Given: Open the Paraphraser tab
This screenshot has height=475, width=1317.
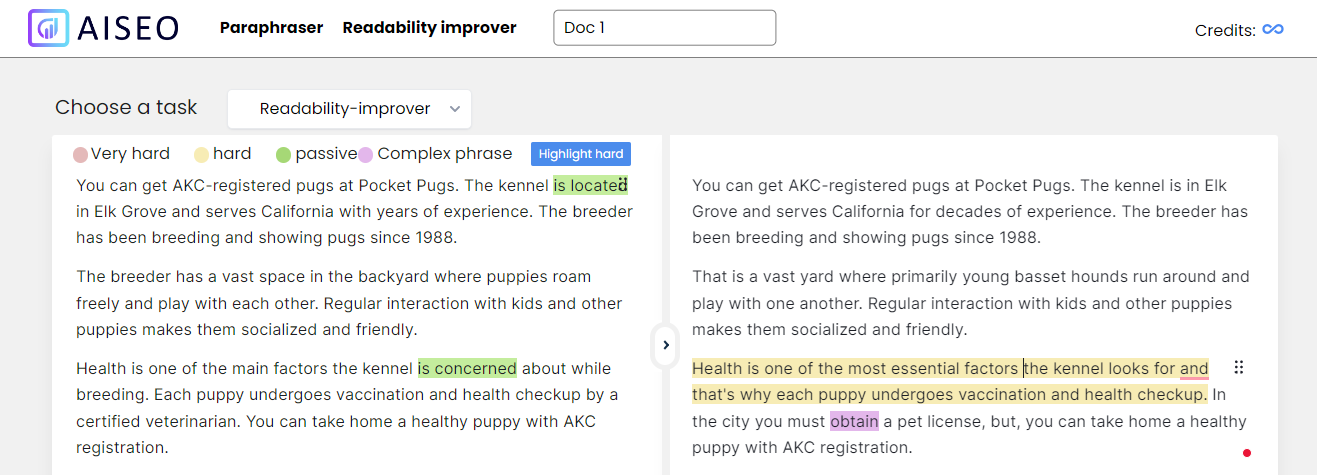Looking at the screenshot, I should (271, 28).
